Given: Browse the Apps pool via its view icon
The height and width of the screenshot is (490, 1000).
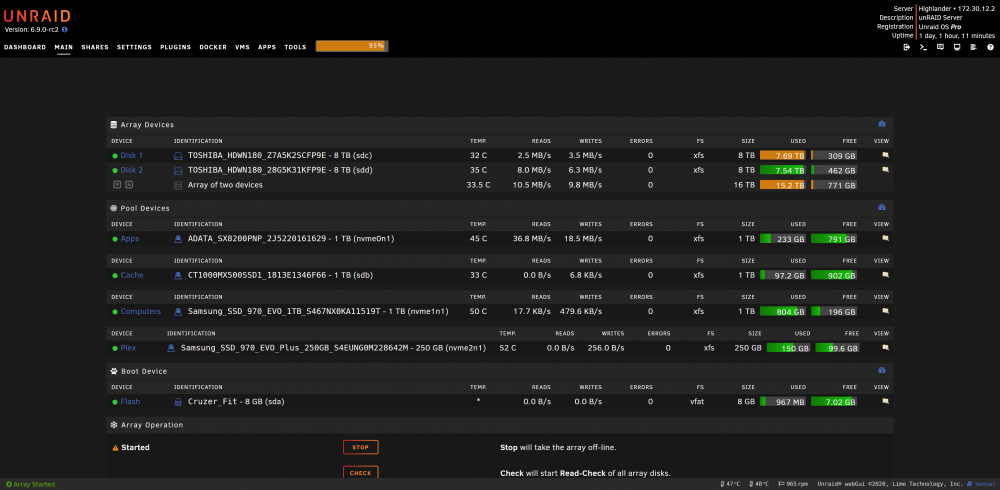Looking at the screenshot, I should (x=885, y=239).
